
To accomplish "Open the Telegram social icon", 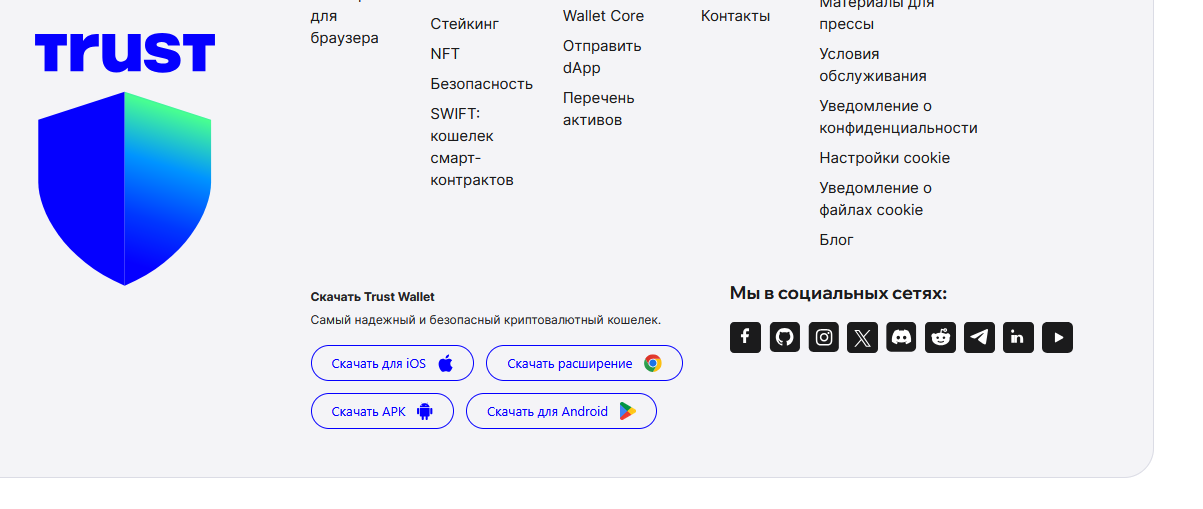I will [x=980, y=338].
